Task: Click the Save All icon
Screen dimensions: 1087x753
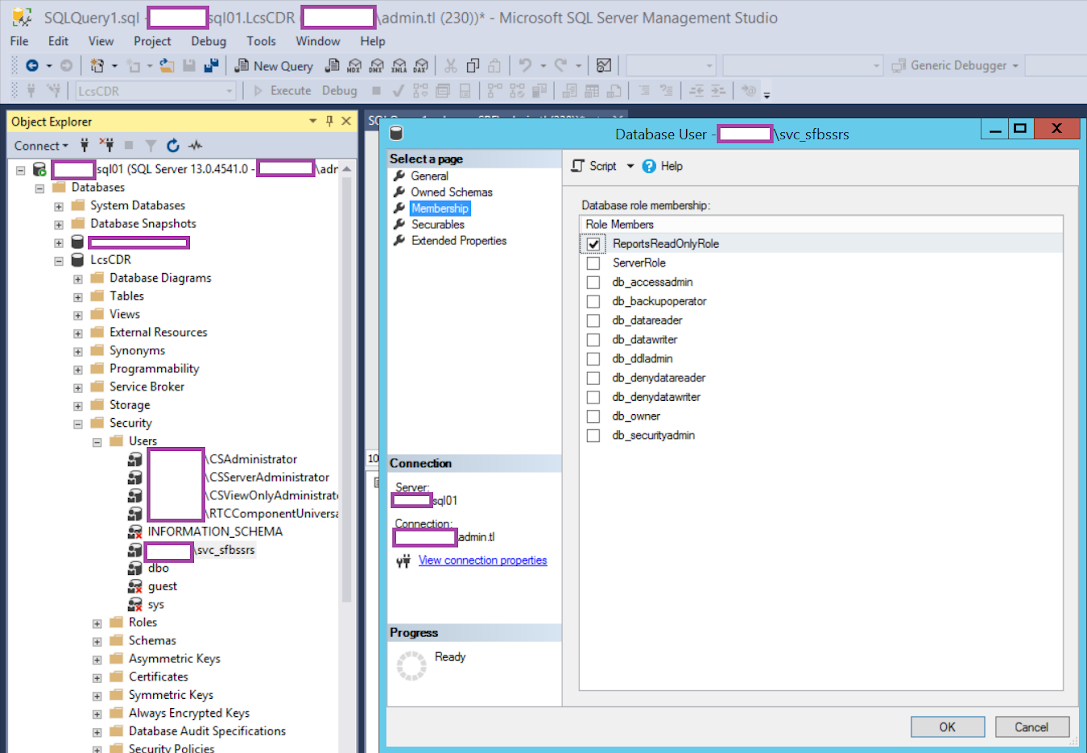Action: pyautogui.click(x=211, y=65)
